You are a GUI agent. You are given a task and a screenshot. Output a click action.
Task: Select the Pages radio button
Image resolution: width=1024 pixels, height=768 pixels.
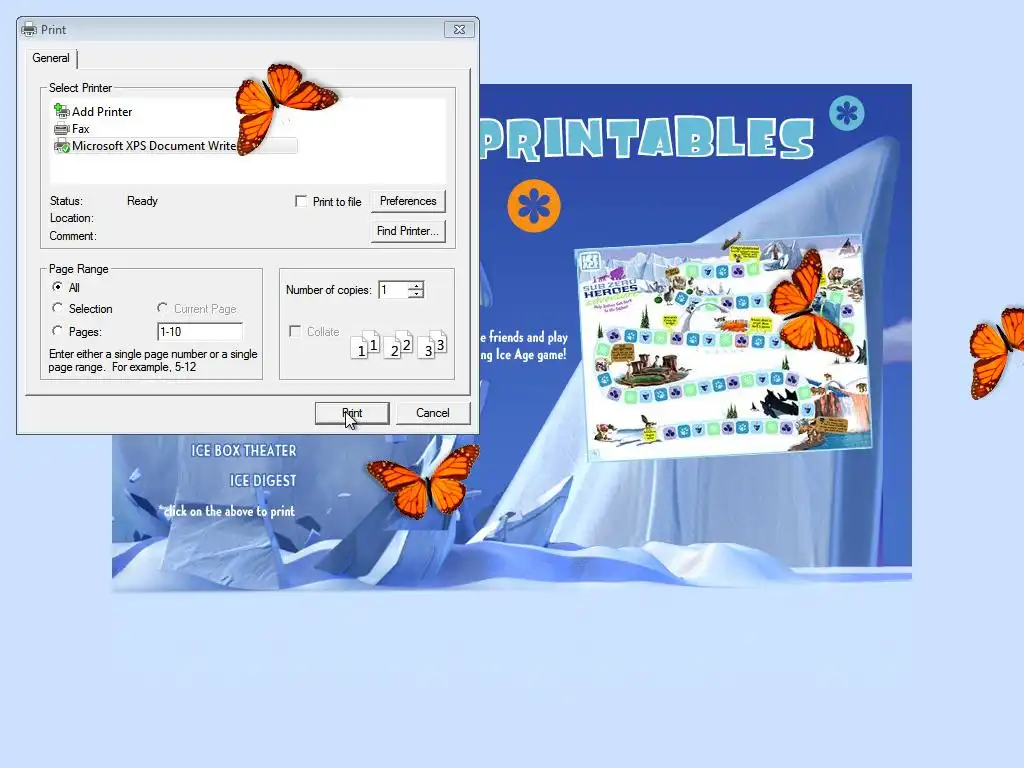pyautogui.click(x=57, y=330)
